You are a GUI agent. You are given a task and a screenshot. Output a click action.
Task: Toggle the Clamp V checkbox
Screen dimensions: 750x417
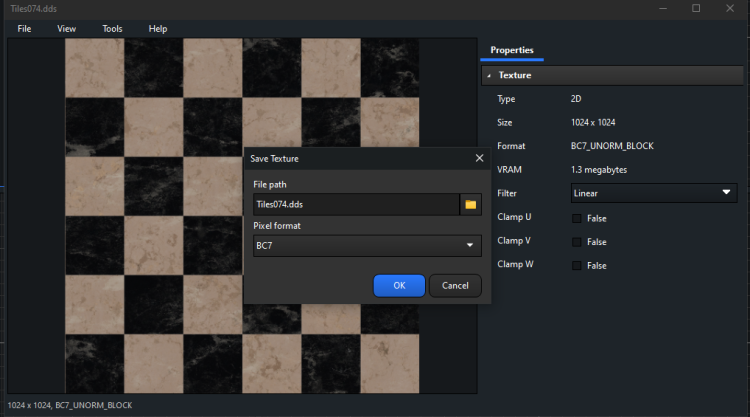[x=577, y=242]
